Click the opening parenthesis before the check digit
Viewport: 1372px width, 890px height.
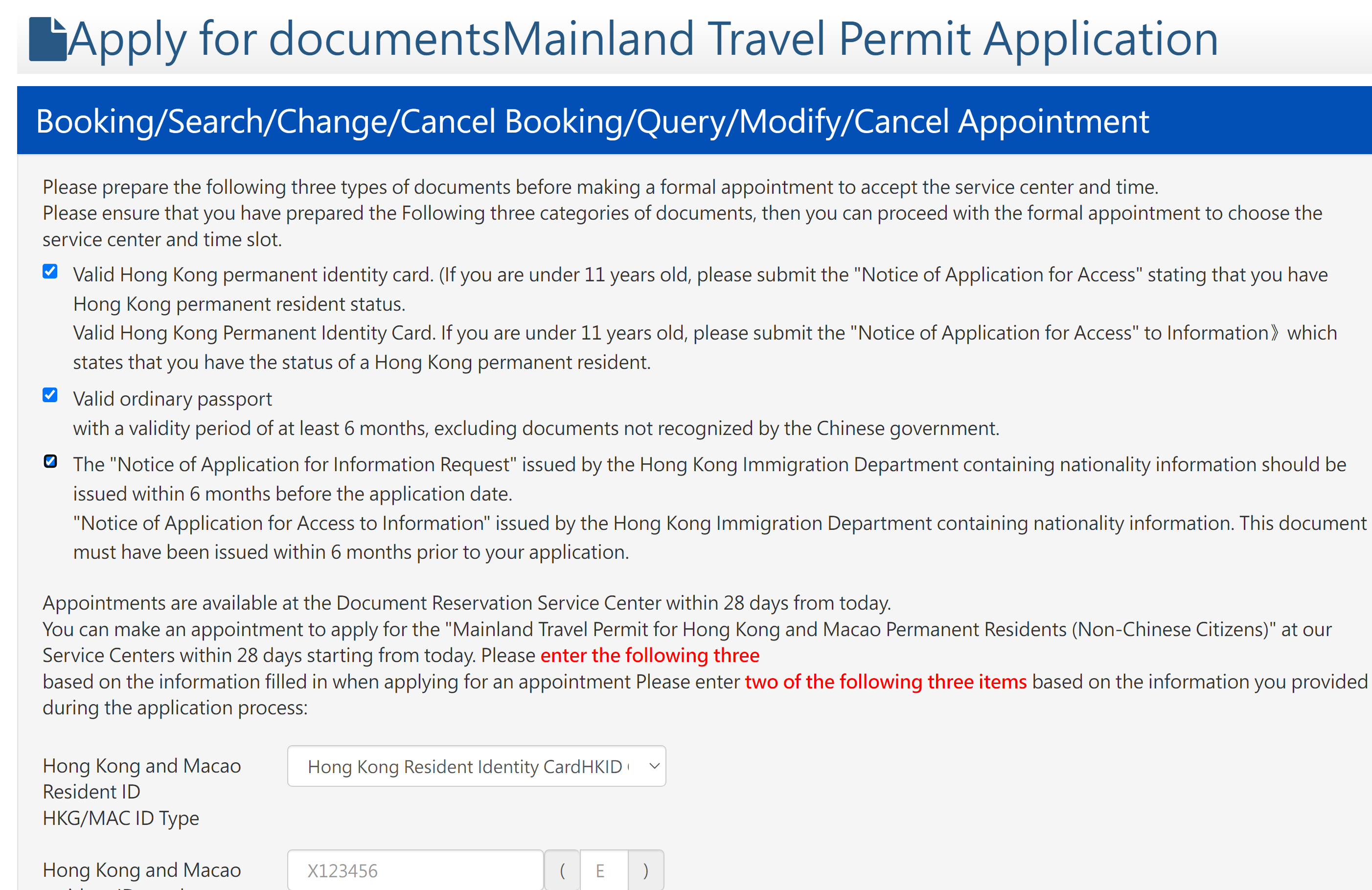point(563,870)
